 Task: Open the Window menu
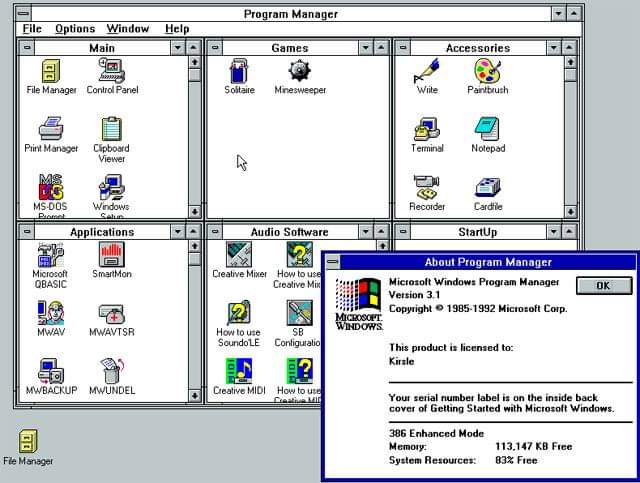coord(128,29)
